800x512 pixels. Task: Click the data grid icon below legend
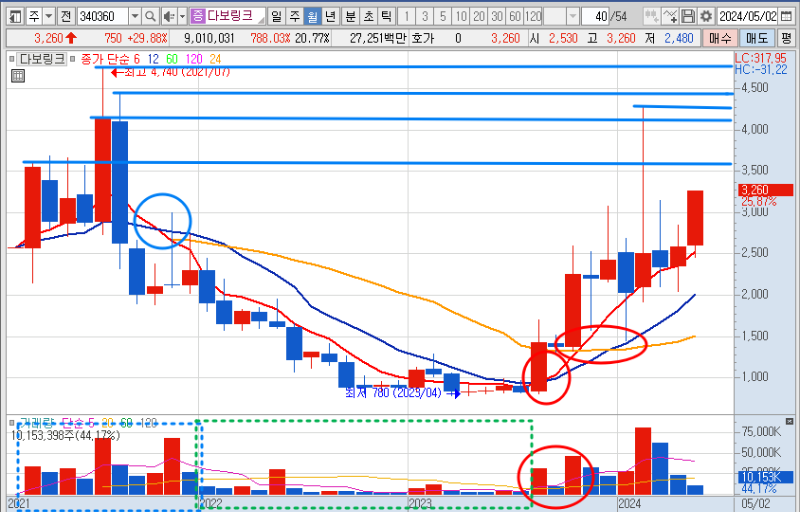pyautogui.click(x=18, y=76)
